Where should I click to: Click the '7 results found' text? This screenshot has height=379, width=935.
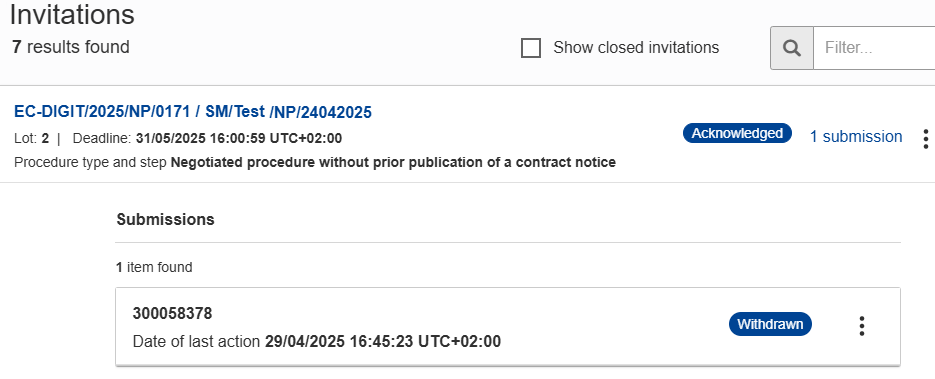70,46
